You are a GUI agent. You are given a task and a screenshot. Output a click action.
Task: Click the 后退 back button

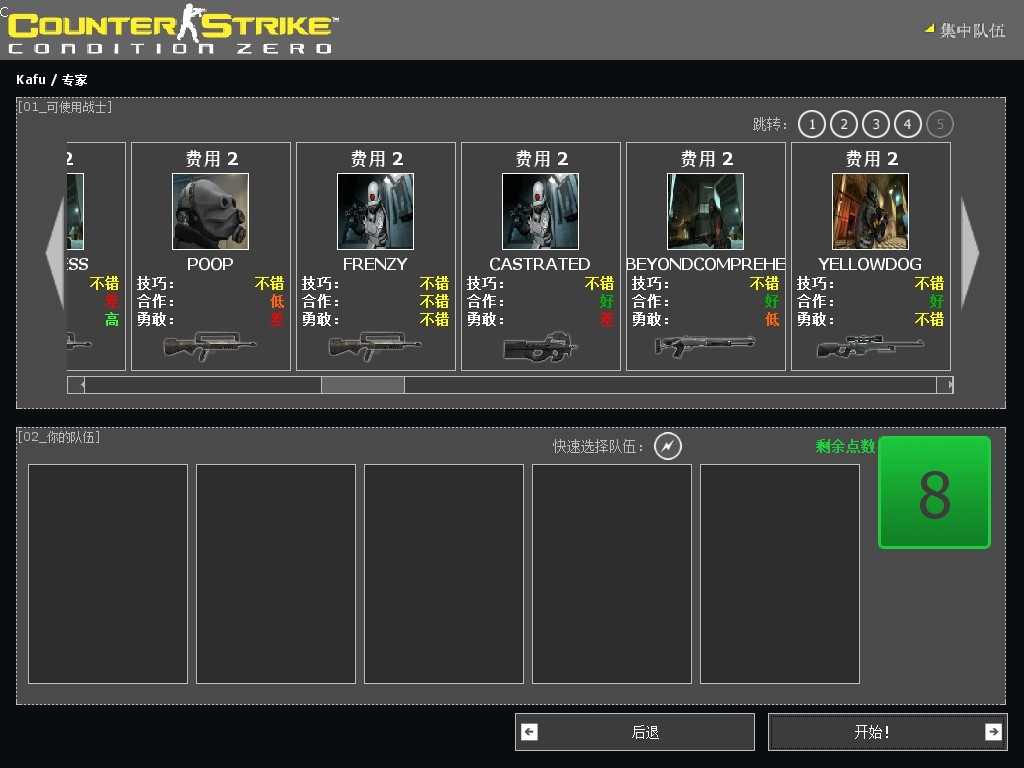point(635,732)
